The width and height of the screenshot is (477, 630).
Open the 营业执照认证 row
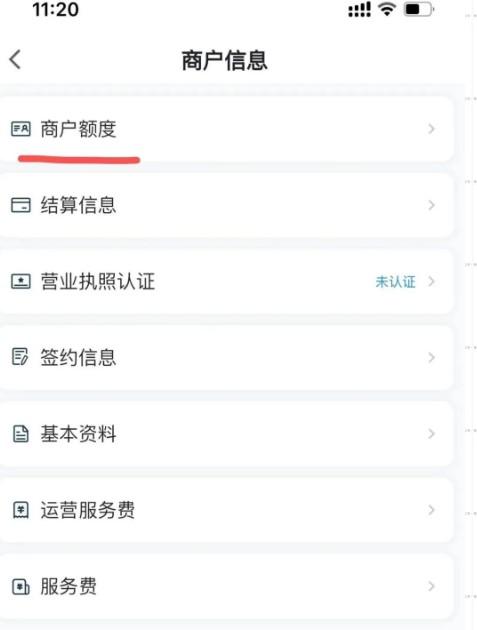[226, 281]
